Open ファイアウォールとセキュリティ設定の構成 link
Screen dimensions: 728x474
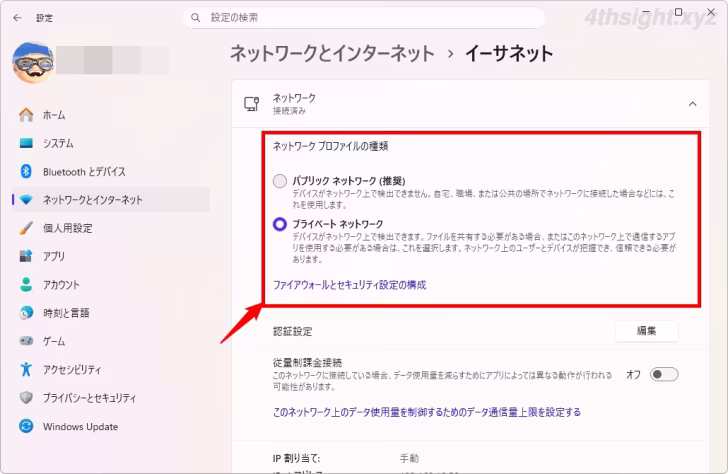[x=349, y=285]
